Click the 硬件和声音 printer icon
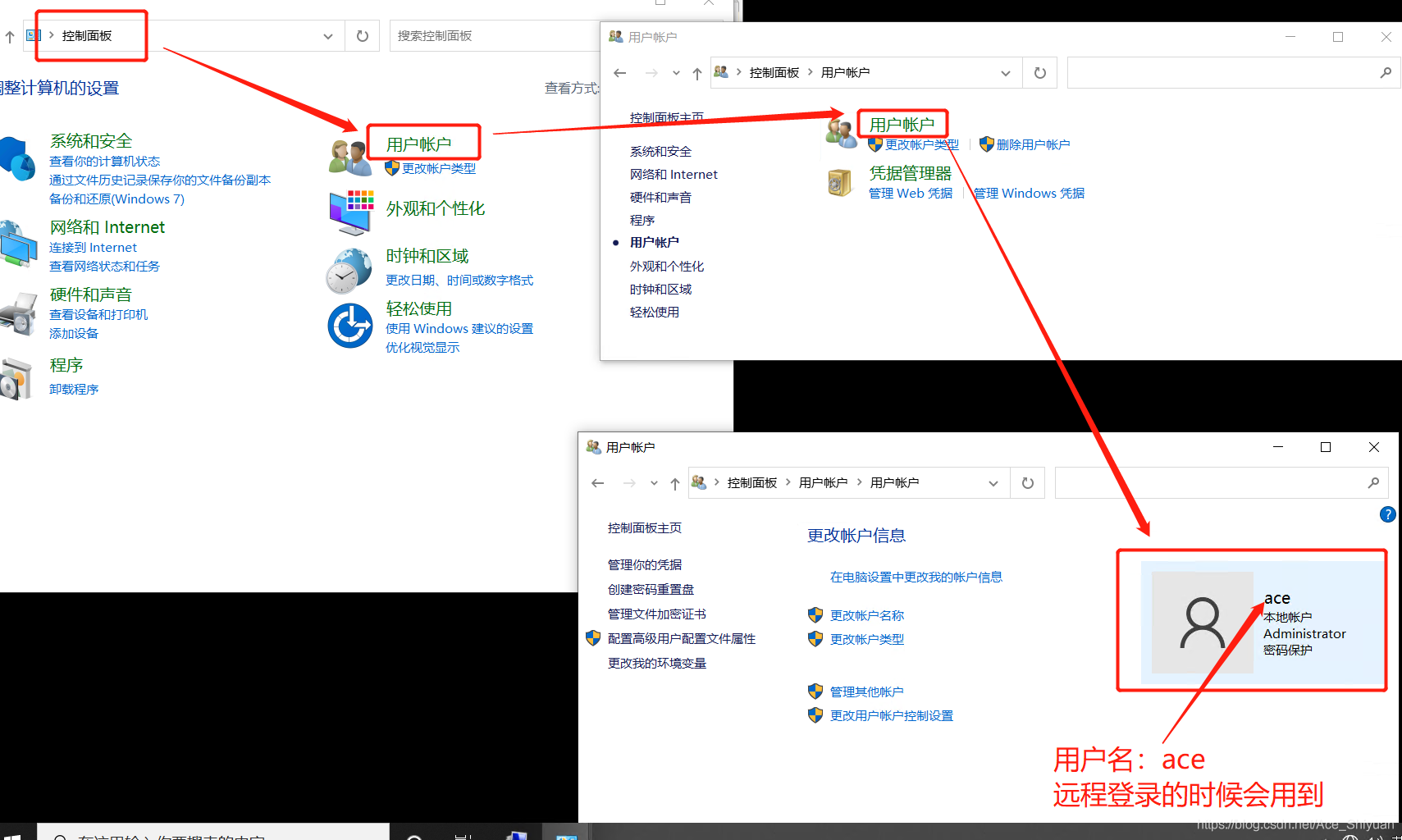The width and height of the screenshot is (1402, 840). tap(18, 312)
